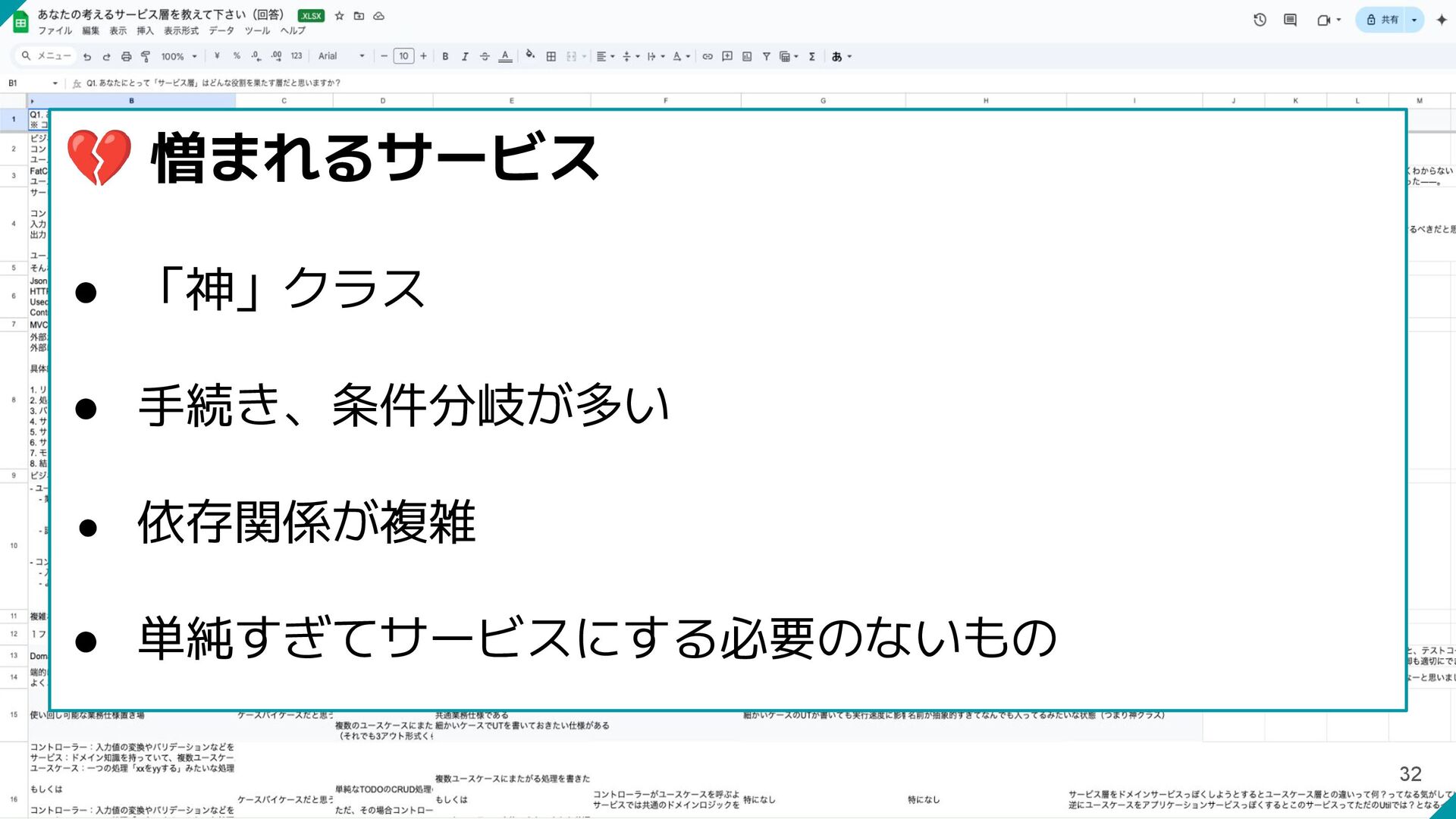Open the borders tool
The image size is (1456, 819).
551,56
